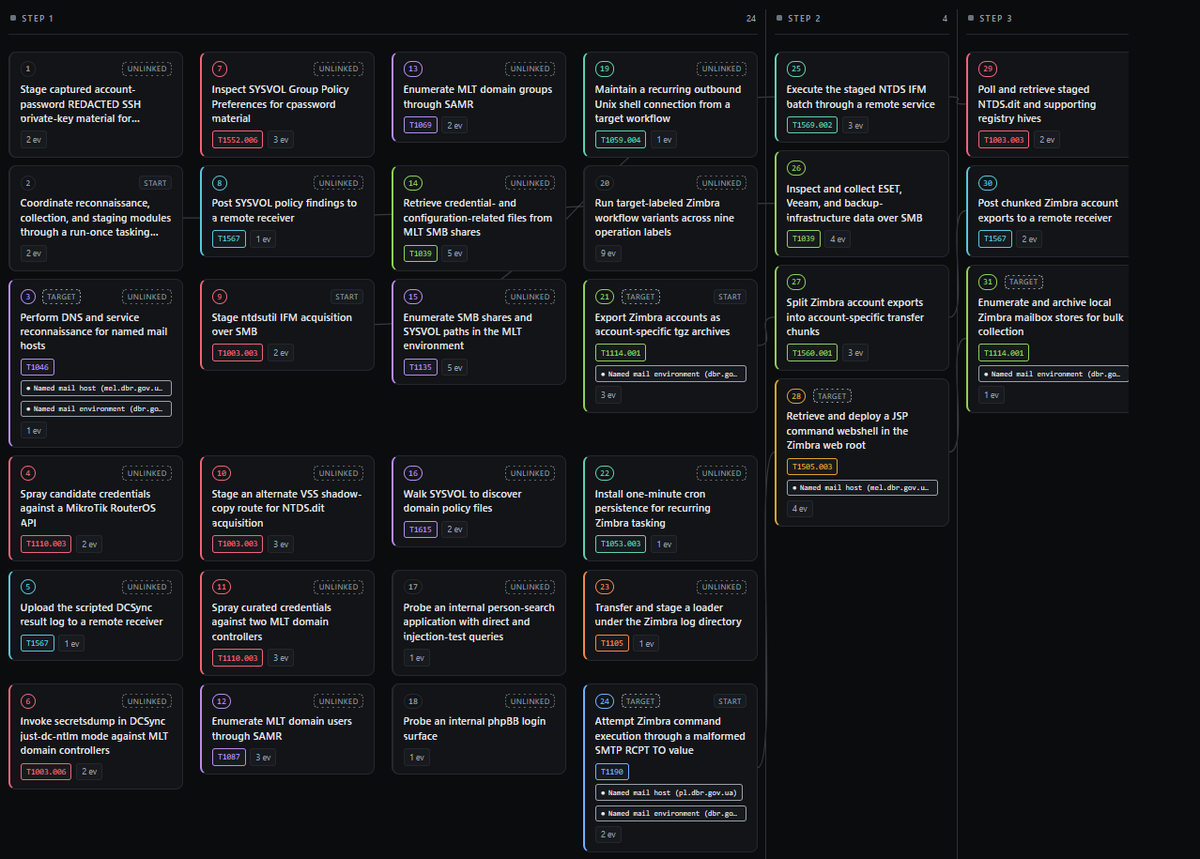Click the number 11 circle badge
The image size is (1200, 859).
click(x=220, y=587)
